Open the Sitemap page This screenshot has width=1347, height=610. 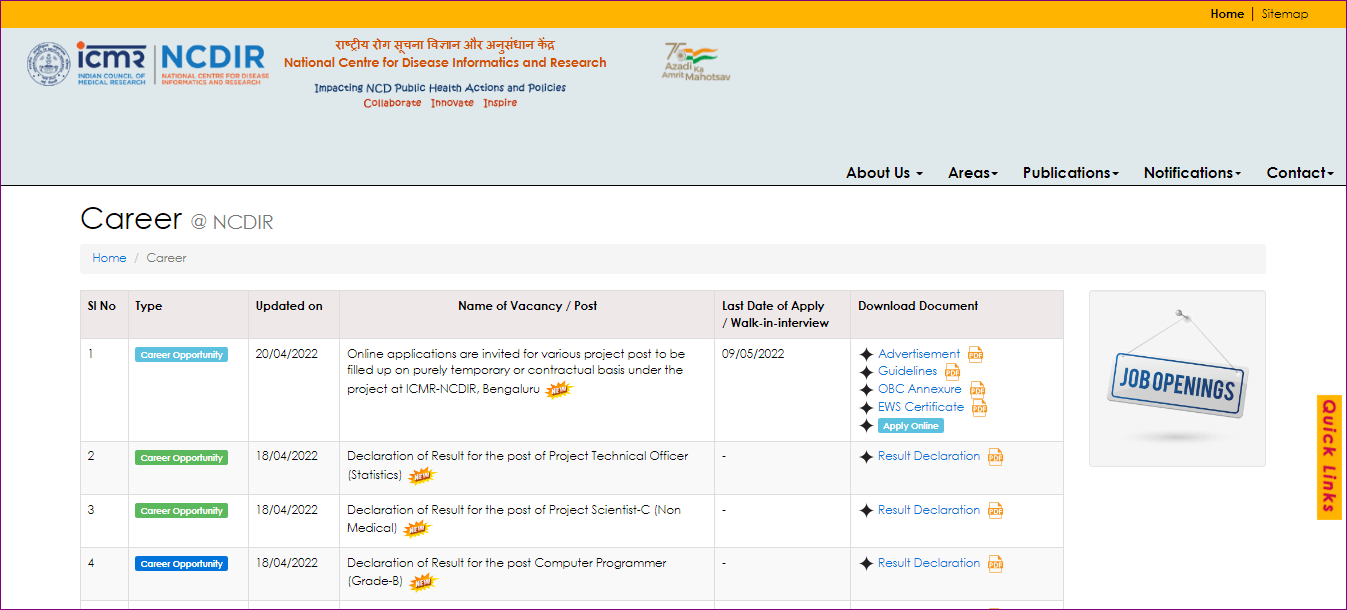(x=1284, y=14)
